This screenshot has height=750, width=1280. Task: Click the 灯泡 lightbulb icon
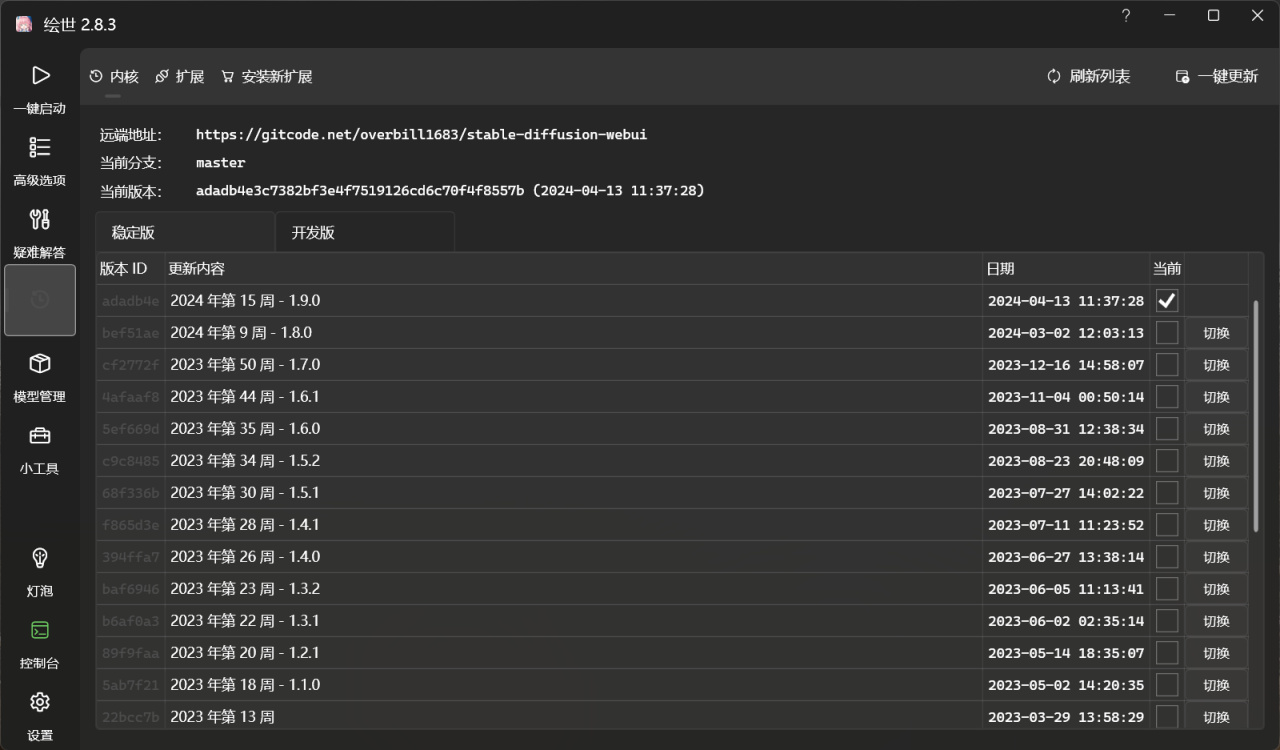click(x=40, y=558)
